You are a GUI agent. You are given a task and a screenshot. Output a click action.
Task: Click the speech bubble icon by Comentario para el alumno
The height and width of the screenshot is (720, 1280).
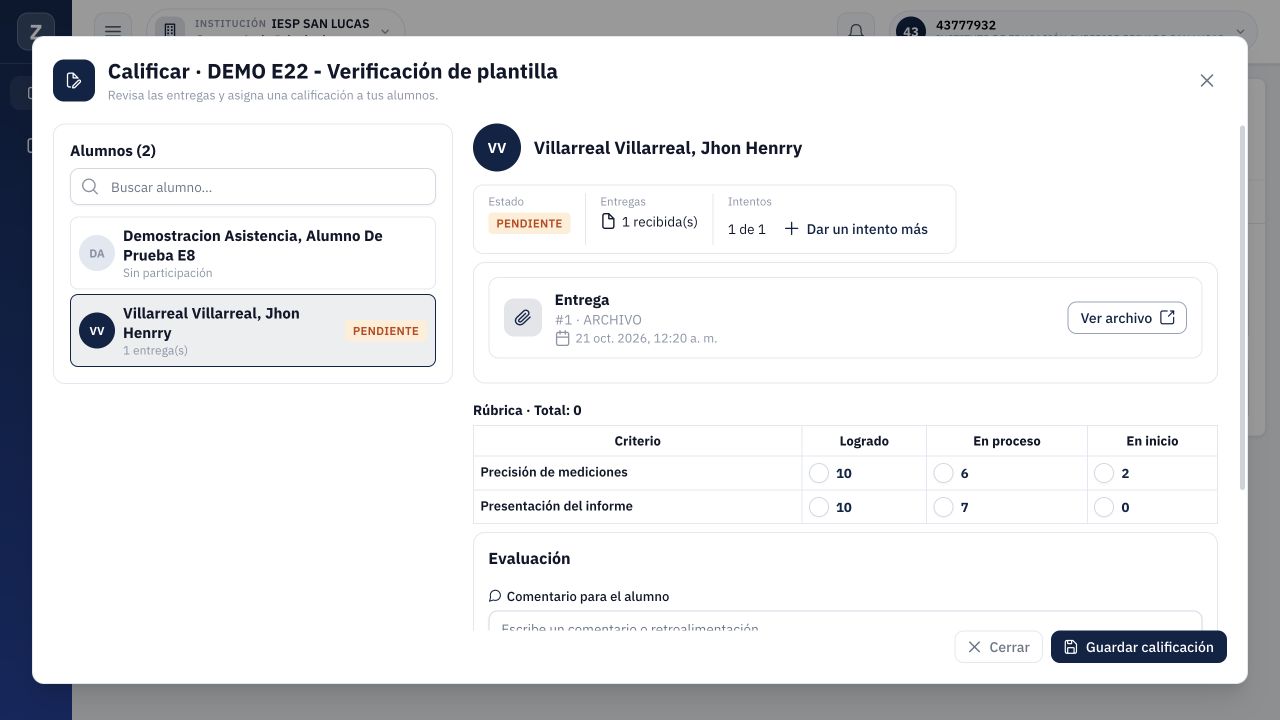pyautogui.click(x=495, y=596)
